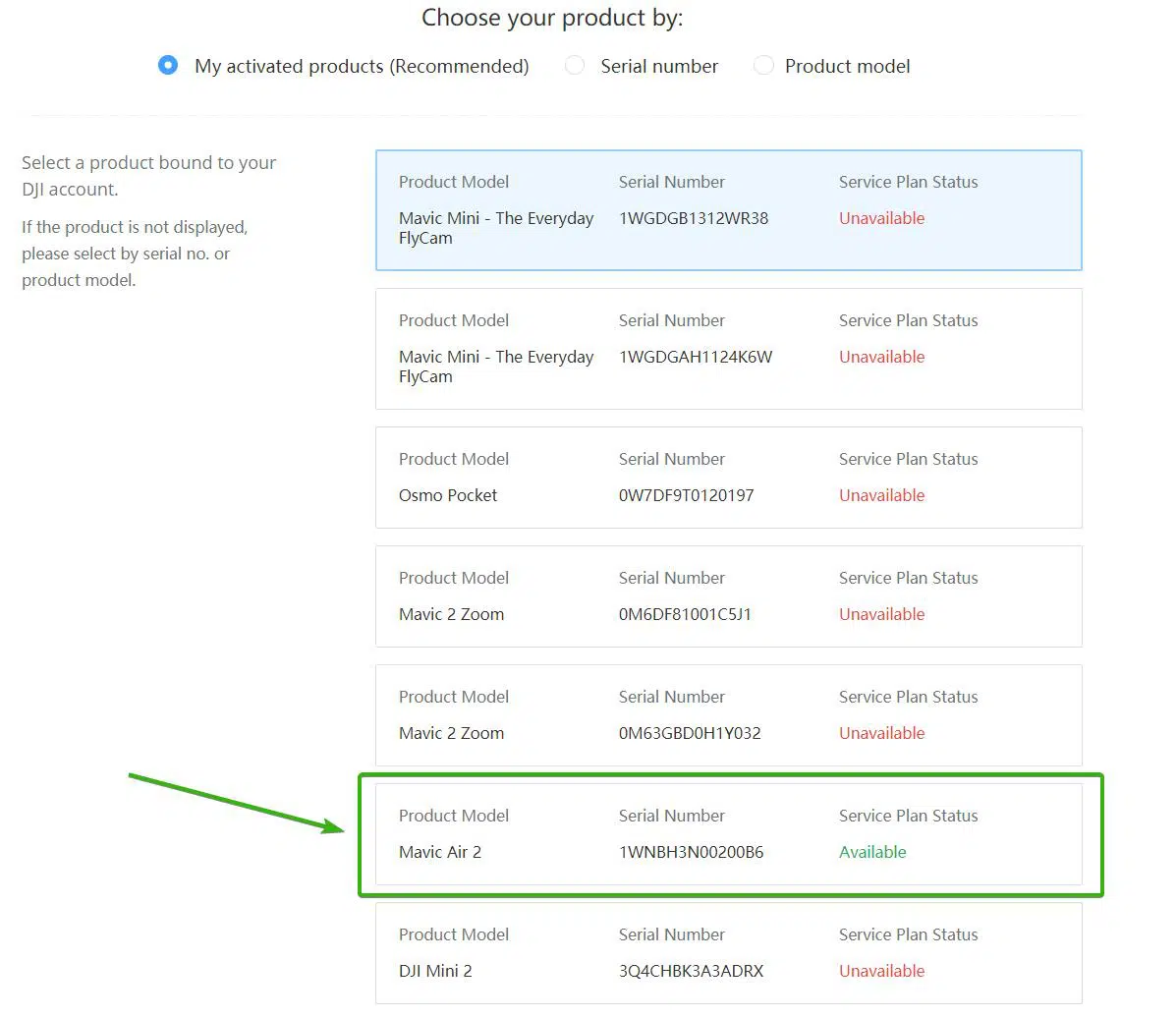This screenshot has height=1018, width=1176.
Task: Click 'Unavailable' status of Osmo Pocket
Action: point(881,495)
